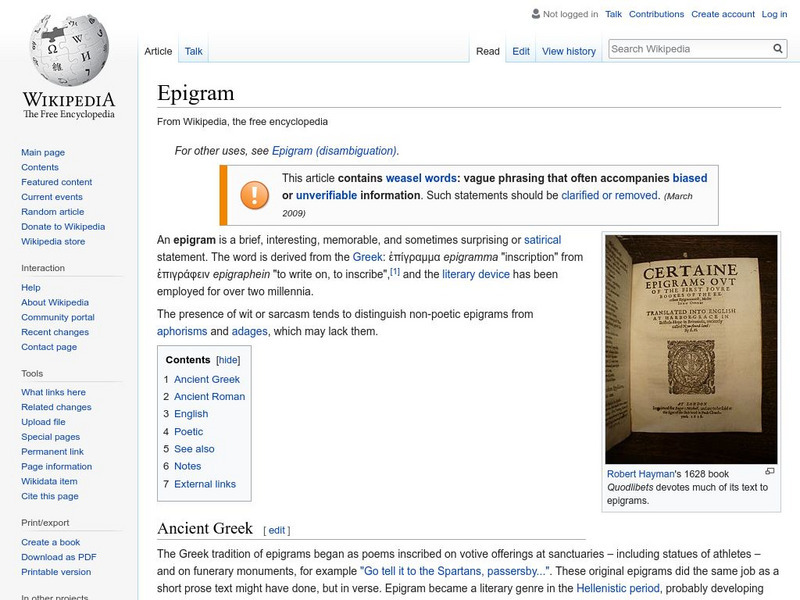Open literary device link
Image resolution: width=800 pixels, height=600 pixels.
(476, 274)
